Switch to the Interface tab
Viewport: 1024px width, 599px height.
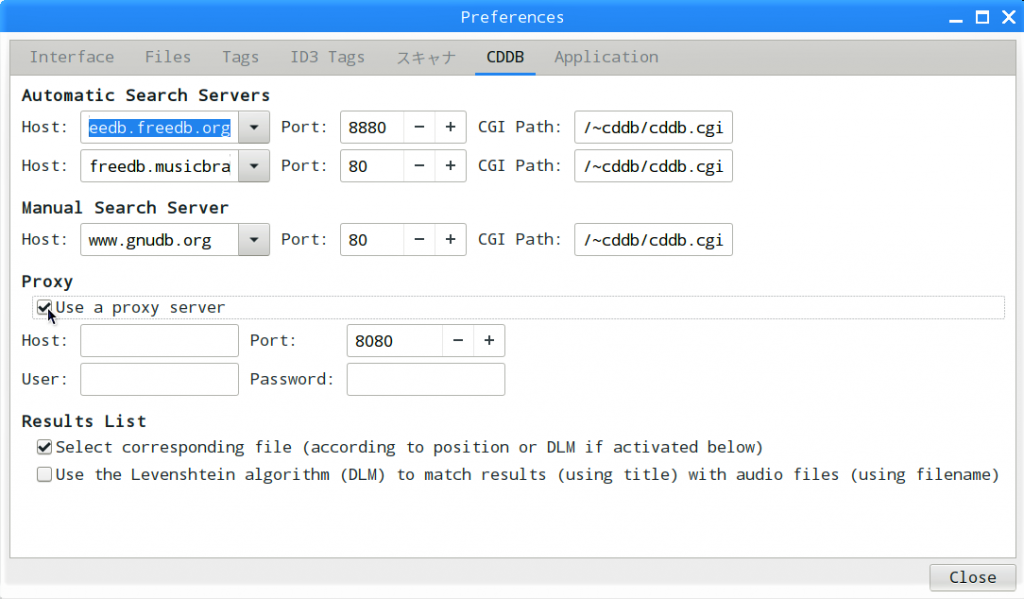point(72,57)
